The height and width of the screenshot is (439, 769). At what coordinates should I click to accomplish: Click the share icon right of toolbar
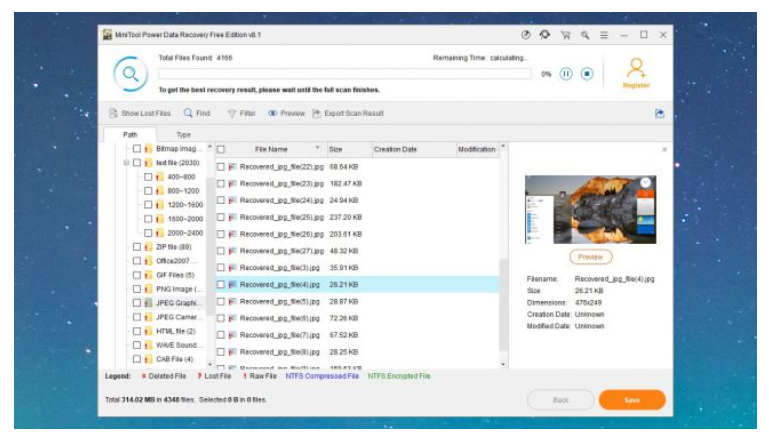tap(660, 113)
